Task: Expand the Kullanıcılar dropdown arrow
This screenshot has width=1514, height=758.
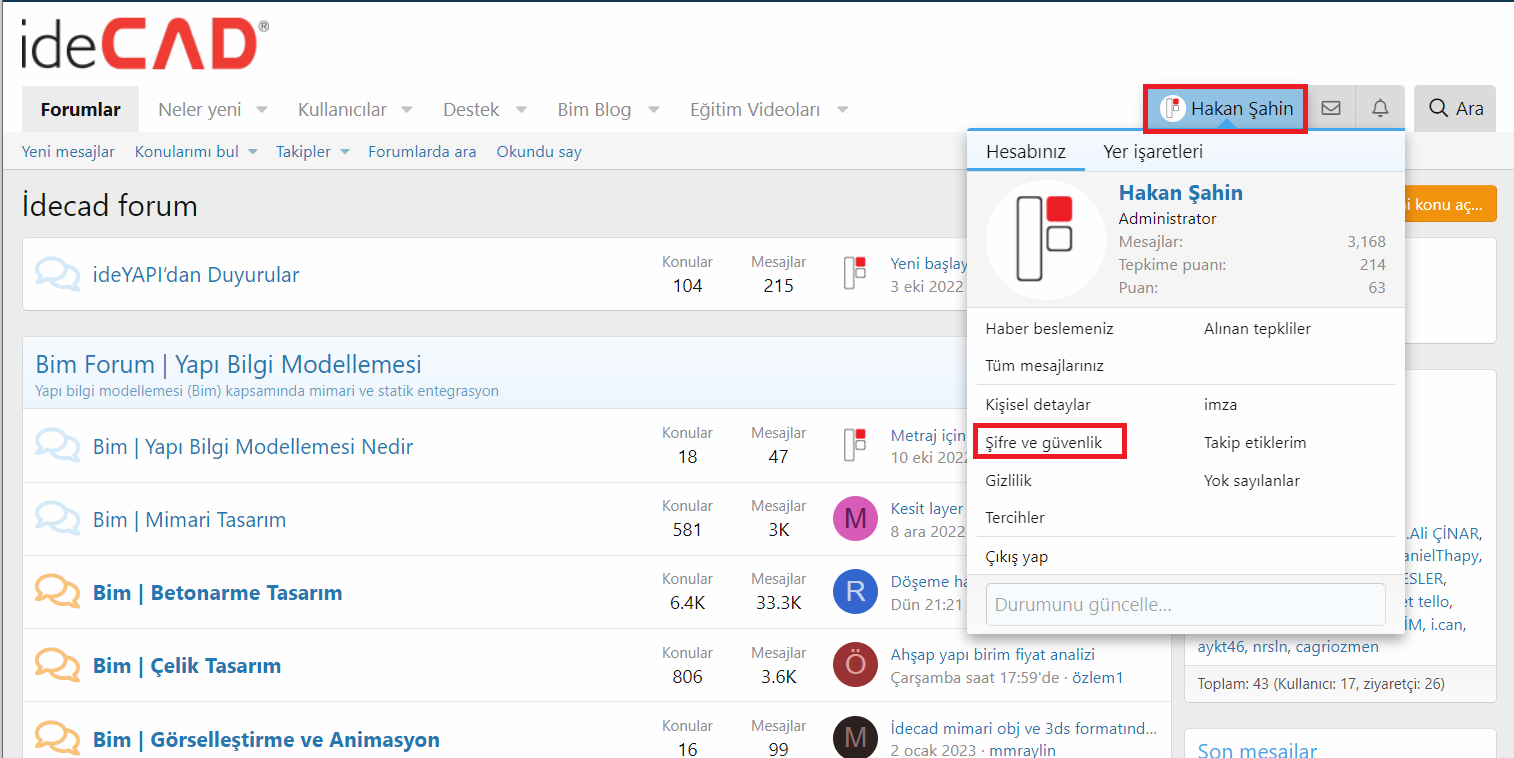Action: (407, 110)
